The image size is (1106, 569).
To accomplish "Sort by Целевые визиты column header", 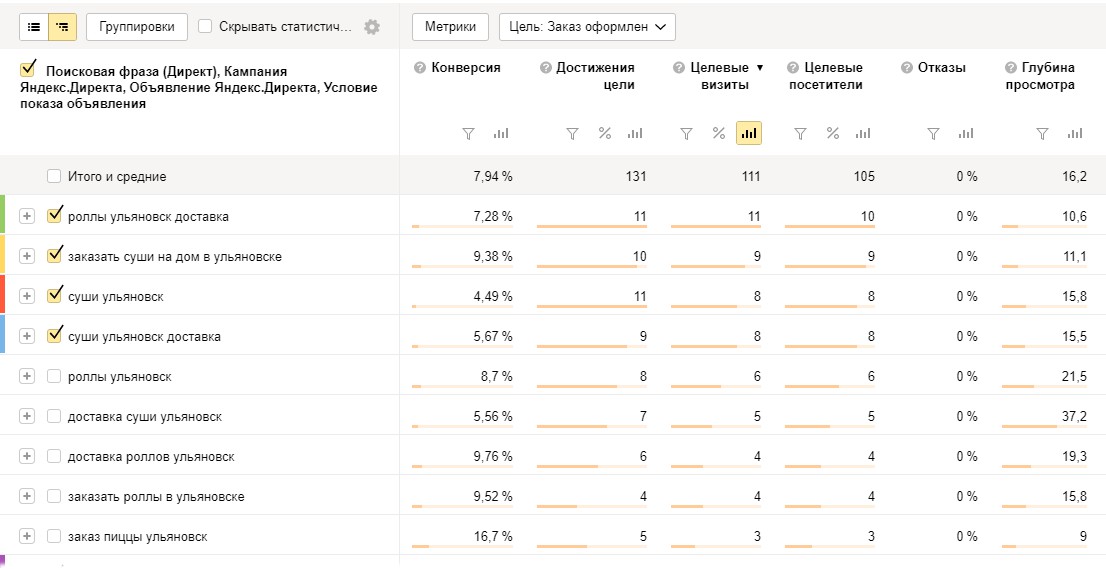I will pyautogui.click(x=719, y=76).
